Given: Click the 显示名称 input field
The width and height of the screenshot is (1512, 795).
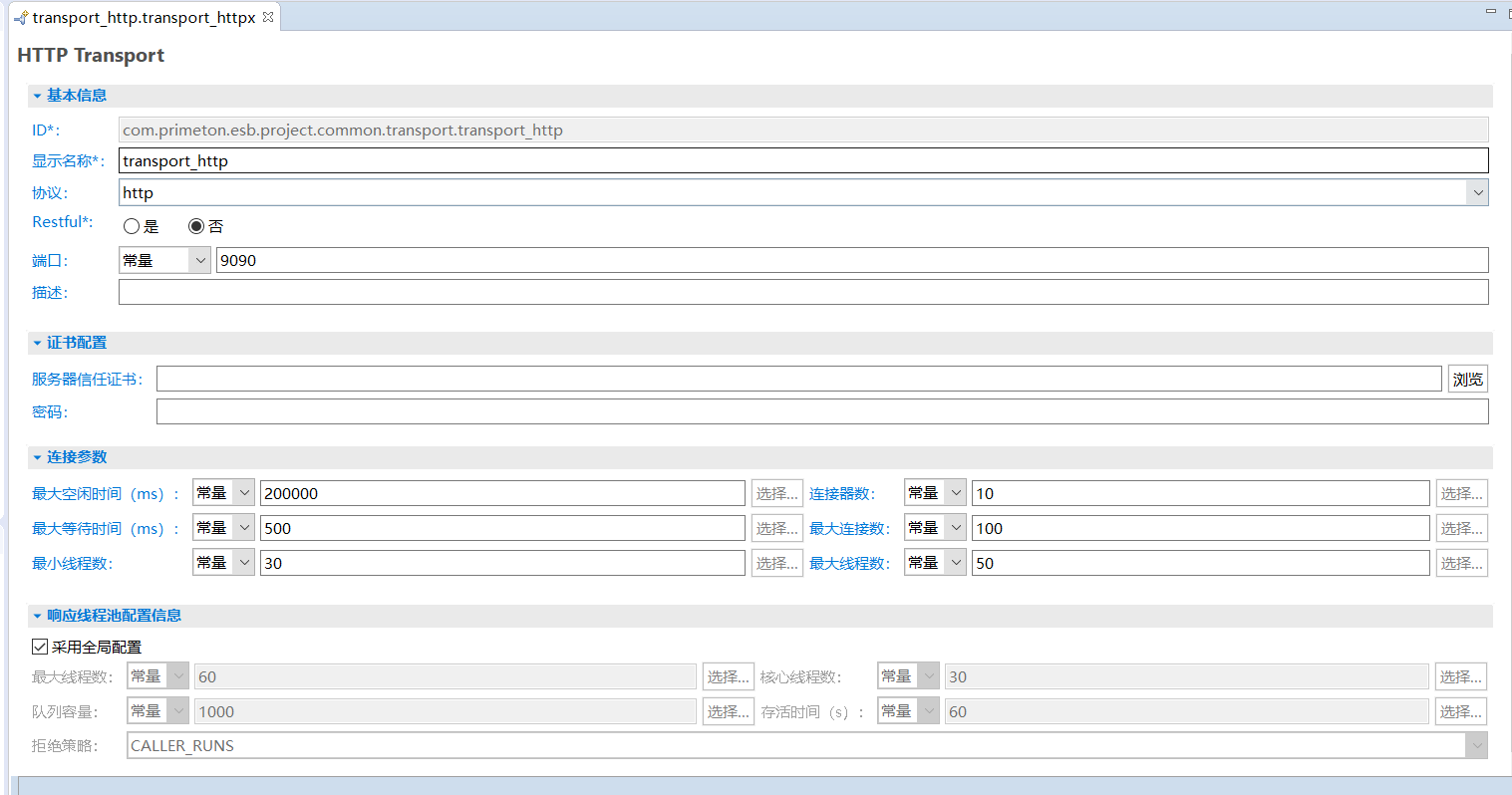Looking at the screenshot, I should click(802, 160).
